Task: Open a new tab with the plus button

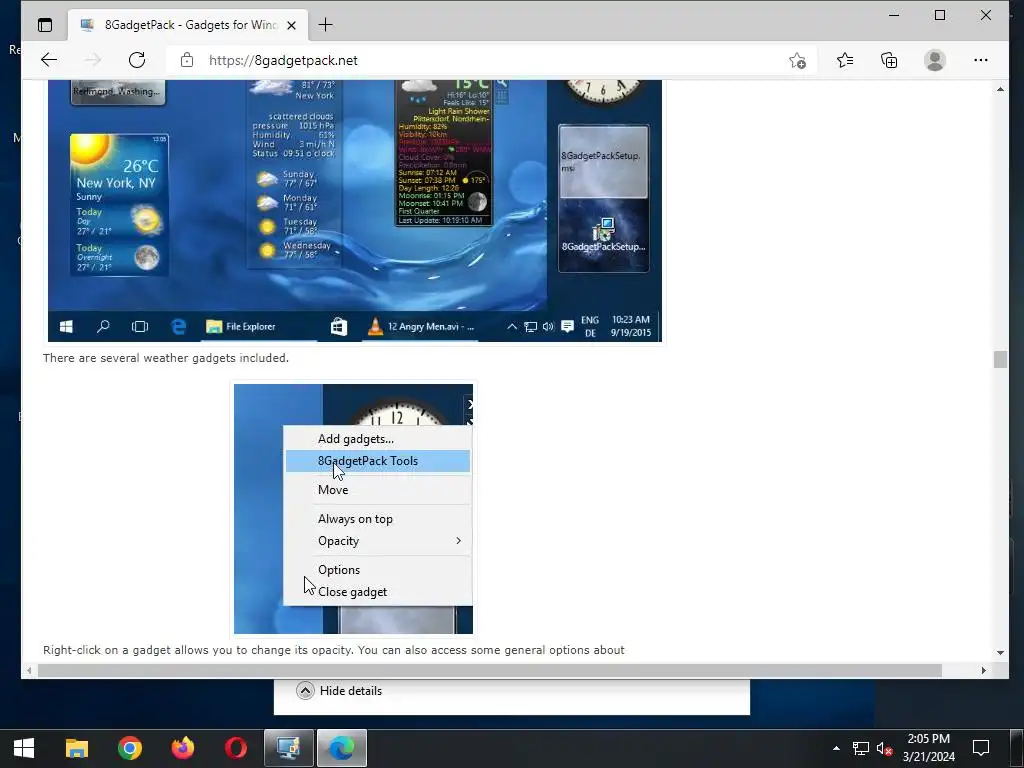Action: pyautogui.click(x=325, y=25)
